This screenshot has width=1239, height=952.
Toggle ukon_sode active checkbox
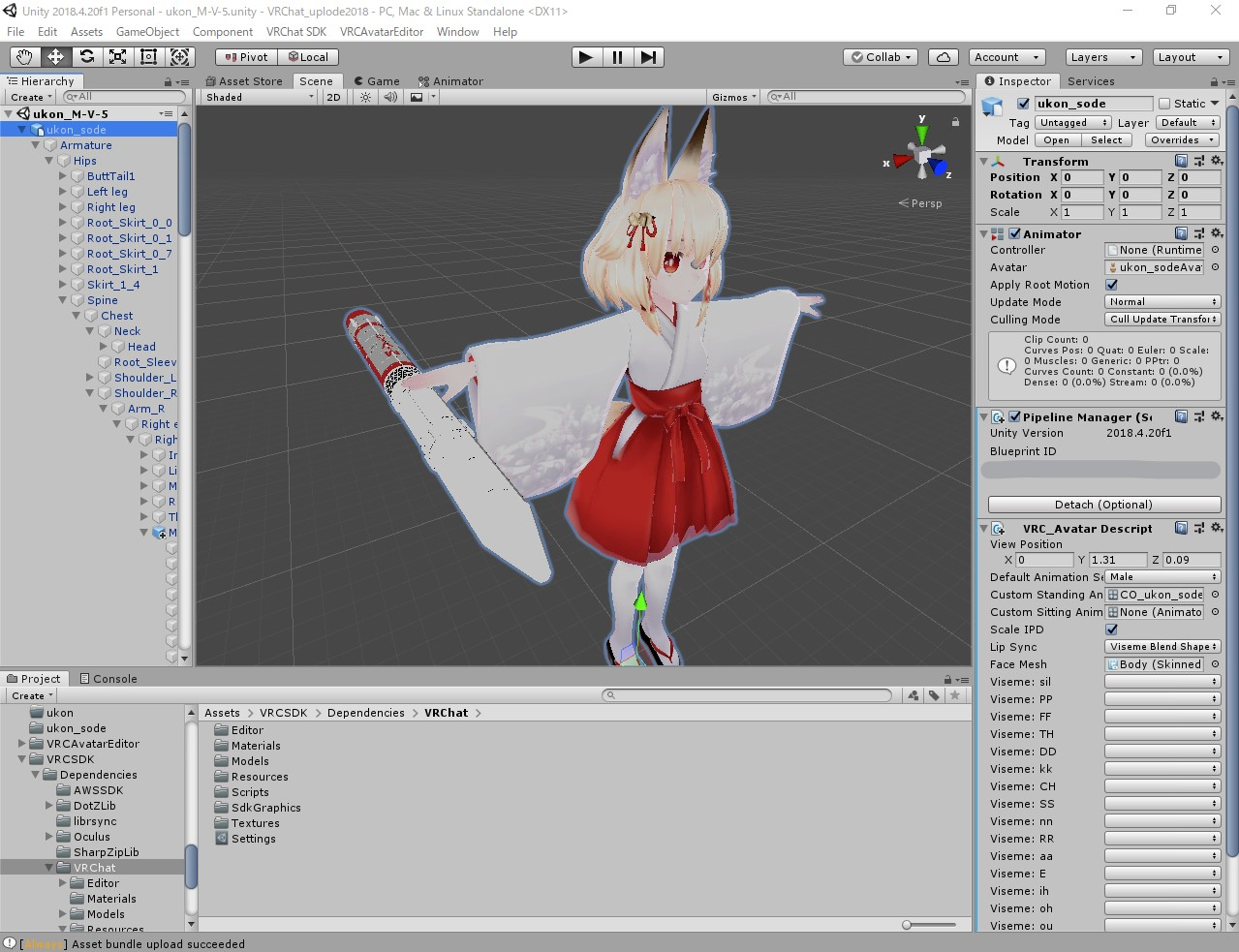click(1023, 104)
